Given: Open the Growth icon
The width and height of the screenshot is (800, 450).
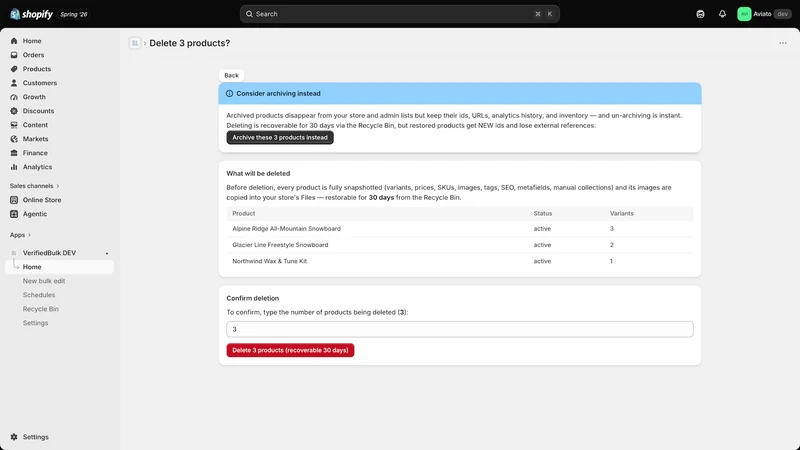Looking at the screenshot, I should [14, 97].
